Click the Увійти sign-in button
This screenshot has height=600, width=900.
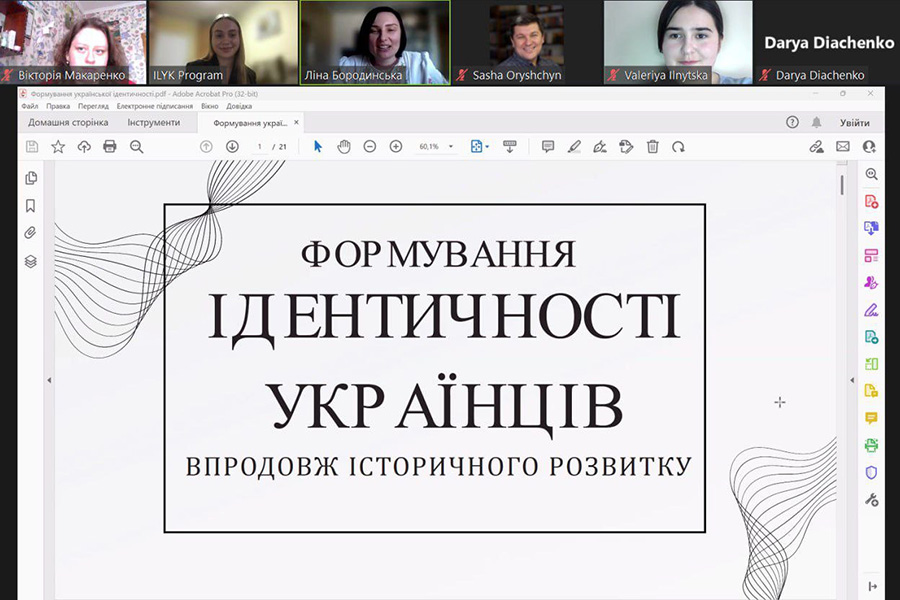854,122
